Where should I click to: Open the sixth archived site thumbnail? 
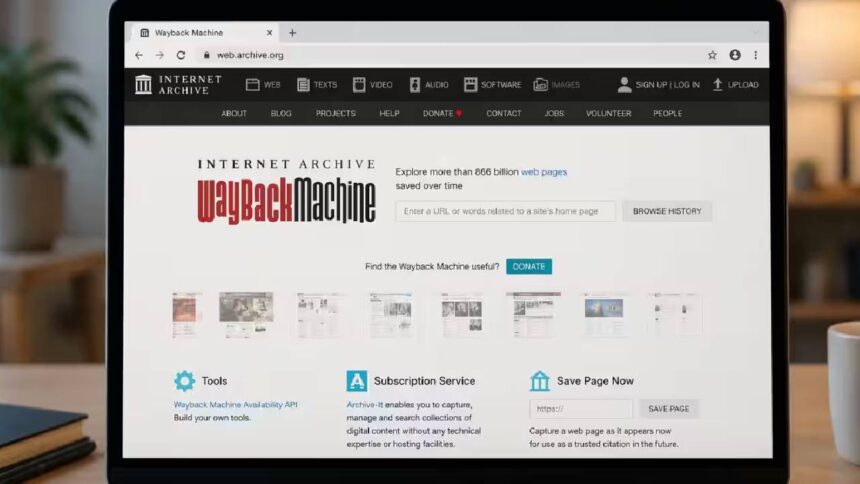[534, 314]
